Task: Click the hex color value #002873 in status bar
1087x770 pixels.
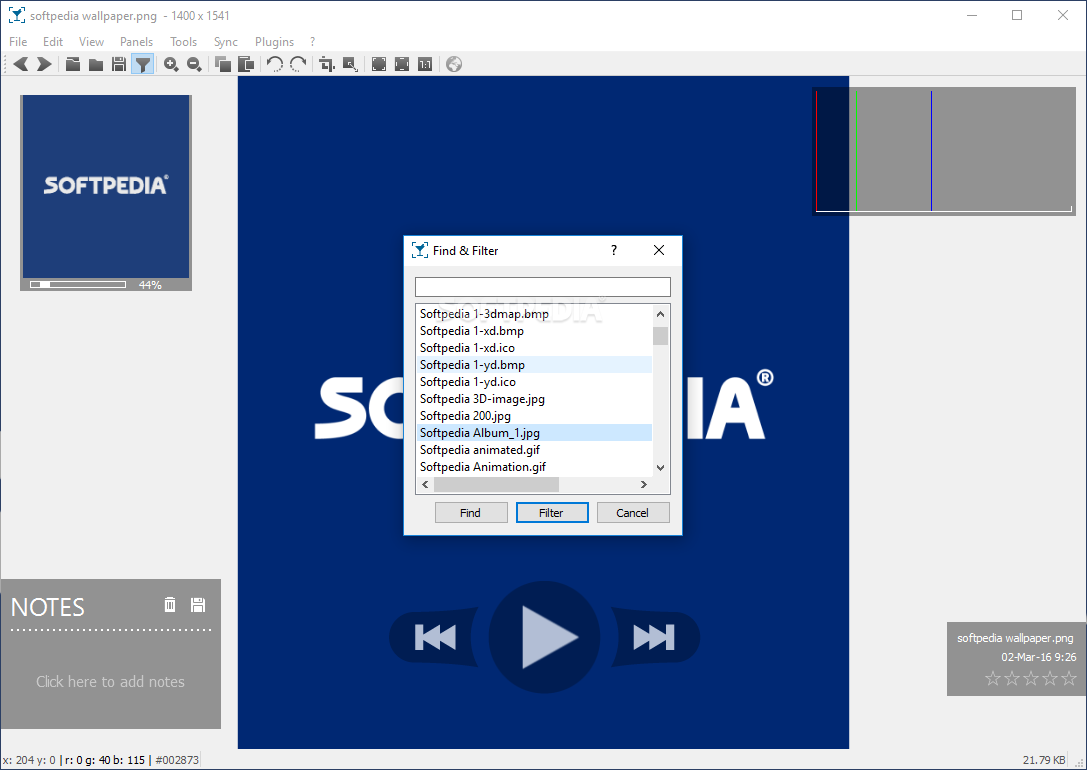Action: 177,760
